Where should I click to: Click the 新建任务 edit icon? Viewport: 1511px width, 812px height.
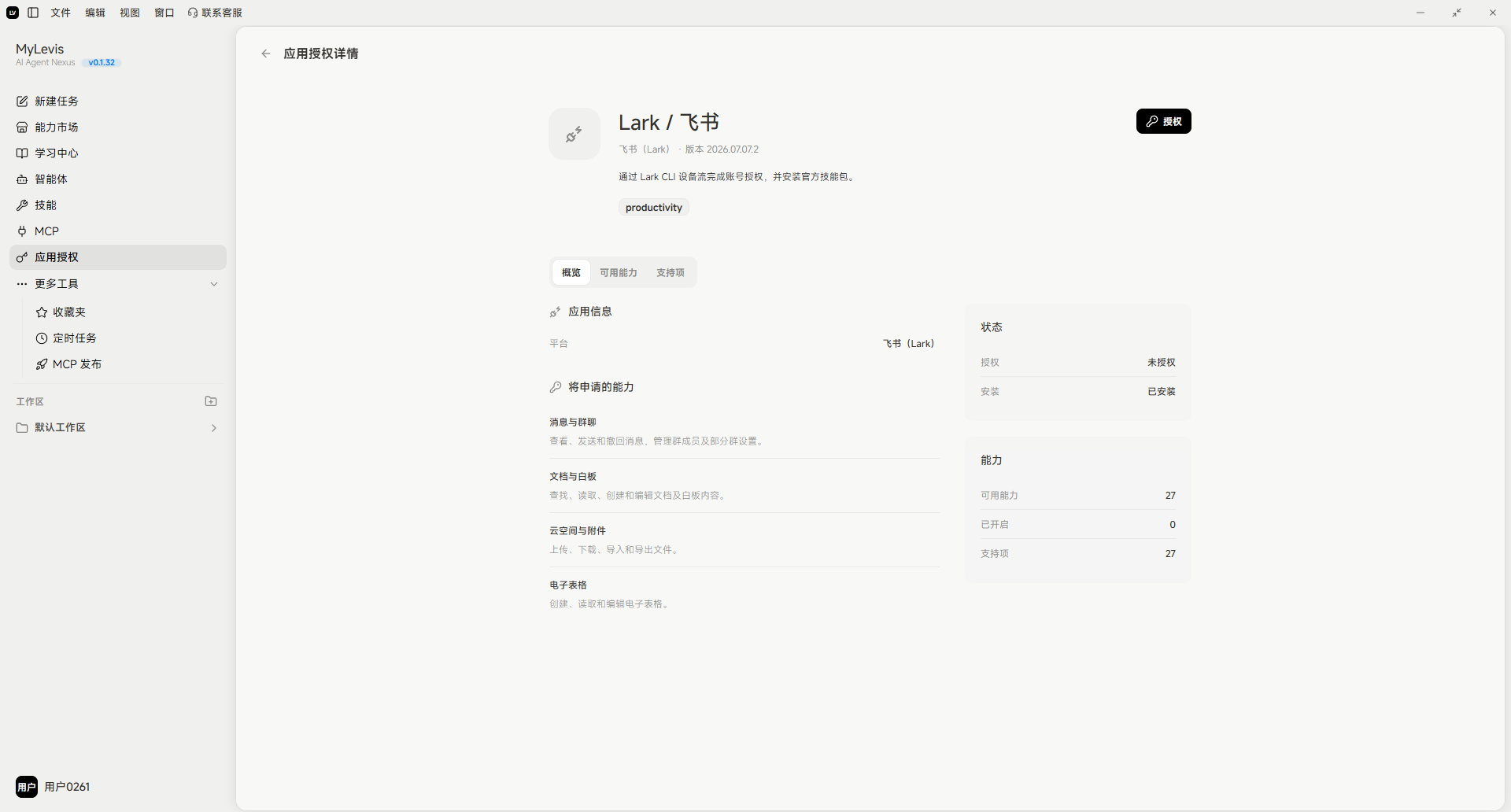click(x=22, y=101)
